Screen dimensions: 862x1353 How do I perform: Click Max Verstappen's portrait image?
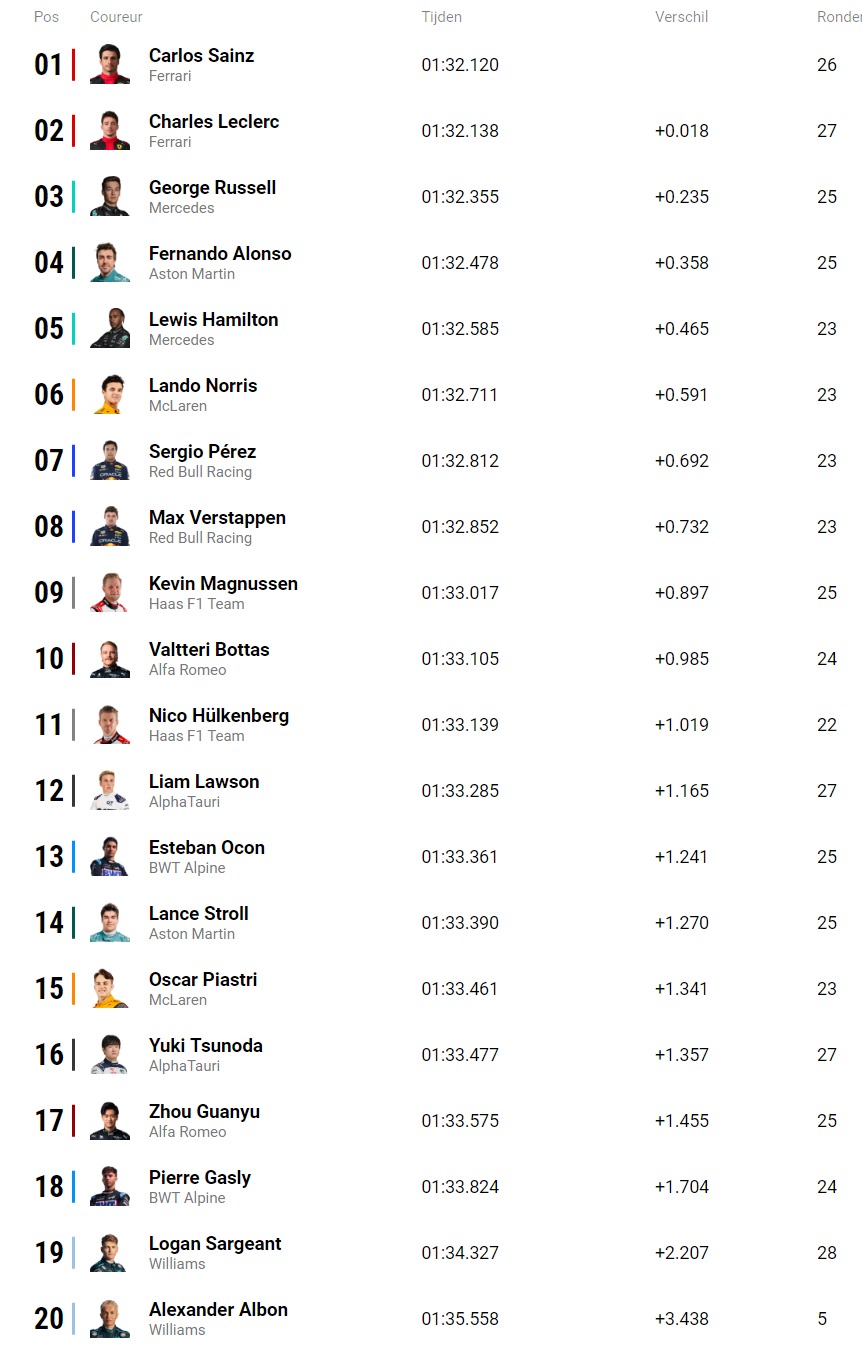pyautogui.click(x=110, y=527)
